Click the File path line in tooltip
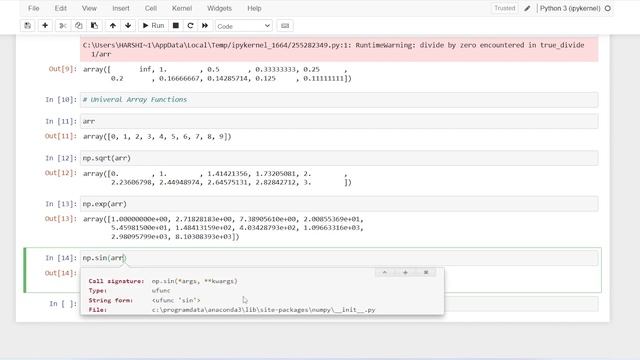Image resolution: width=640 pixels, height=360 pixels. pos(232,310)
